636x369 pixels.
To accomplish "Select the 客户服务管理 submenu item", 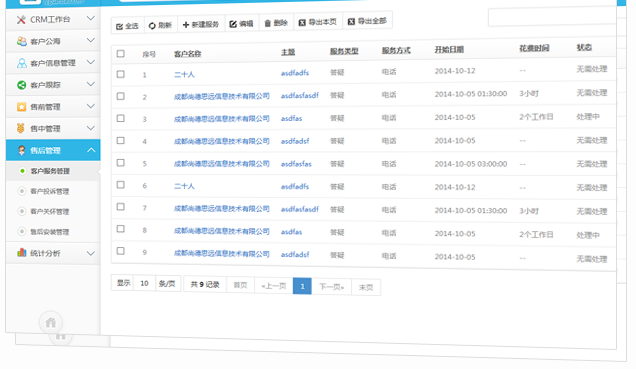I will tap(50, 171).
